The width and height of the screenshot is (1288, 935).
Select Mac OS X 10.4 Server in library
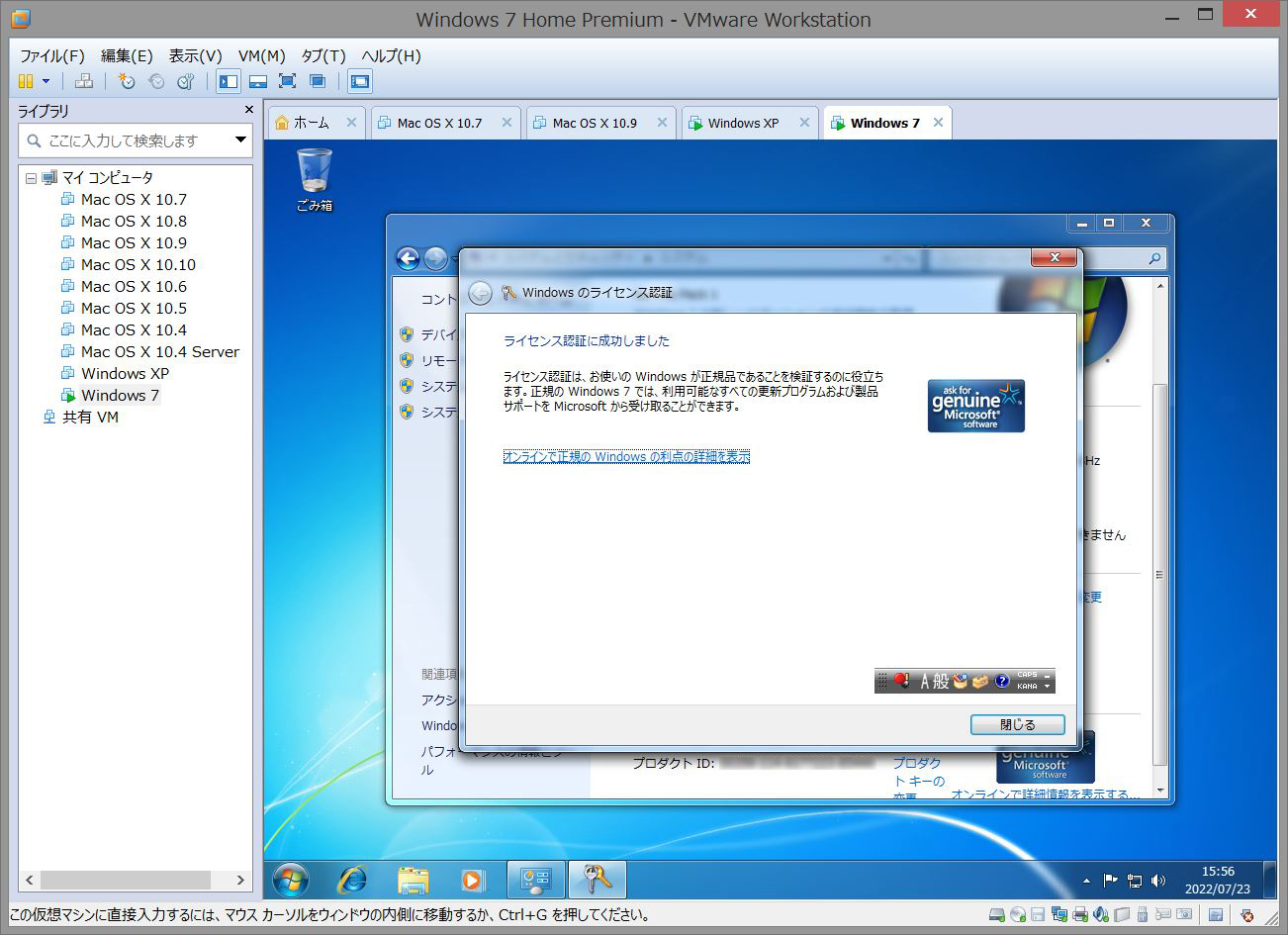click(x=150, y=351)
